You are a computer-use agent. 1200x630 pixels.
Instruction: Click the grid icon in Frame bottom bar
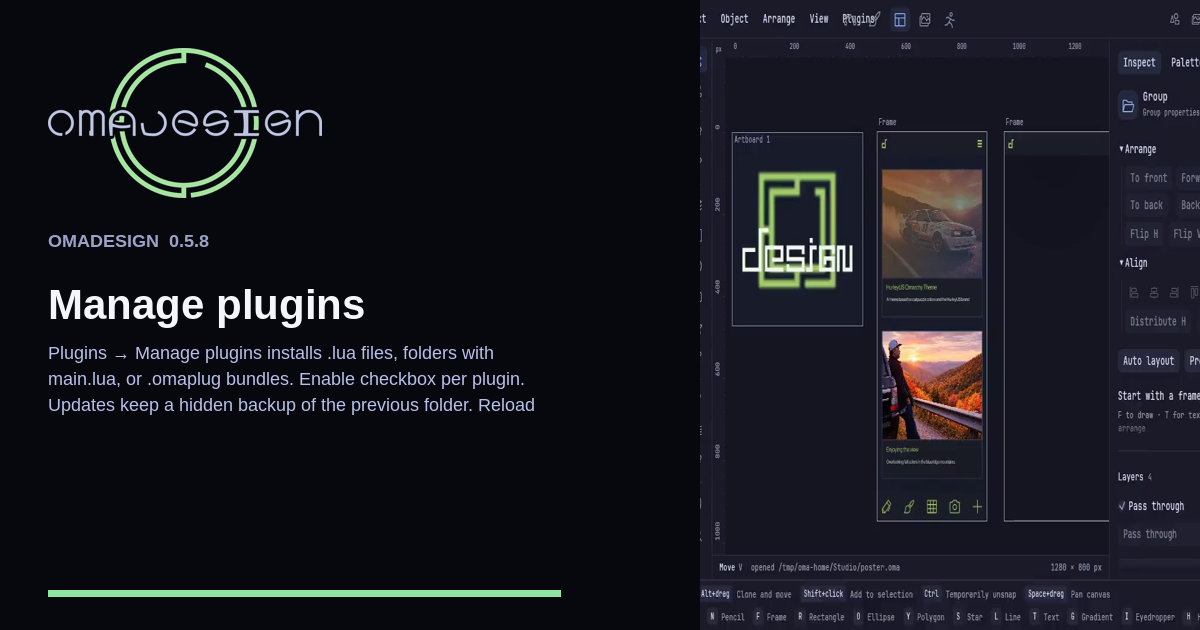click(932, 507)
